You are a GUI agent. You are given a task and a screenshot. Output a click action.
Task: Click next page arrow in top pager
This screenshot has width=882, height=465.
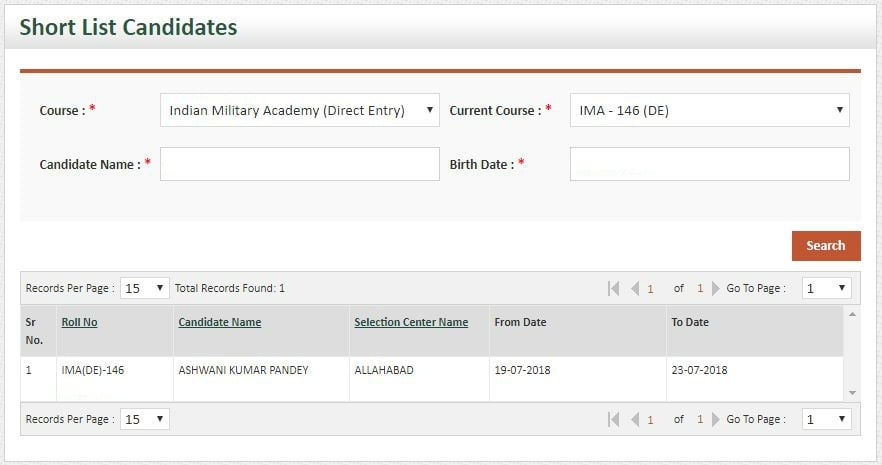click(716, 288)
